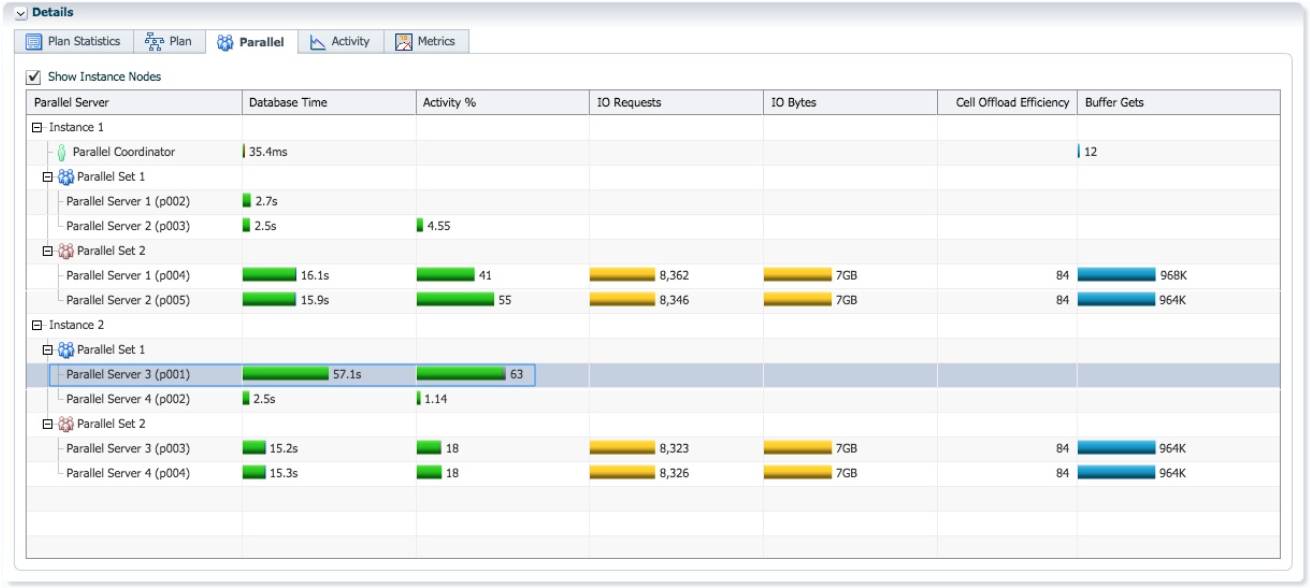Click the 41 activity percent value
This screenshot has height=588, width=1310.
(485, 275)
